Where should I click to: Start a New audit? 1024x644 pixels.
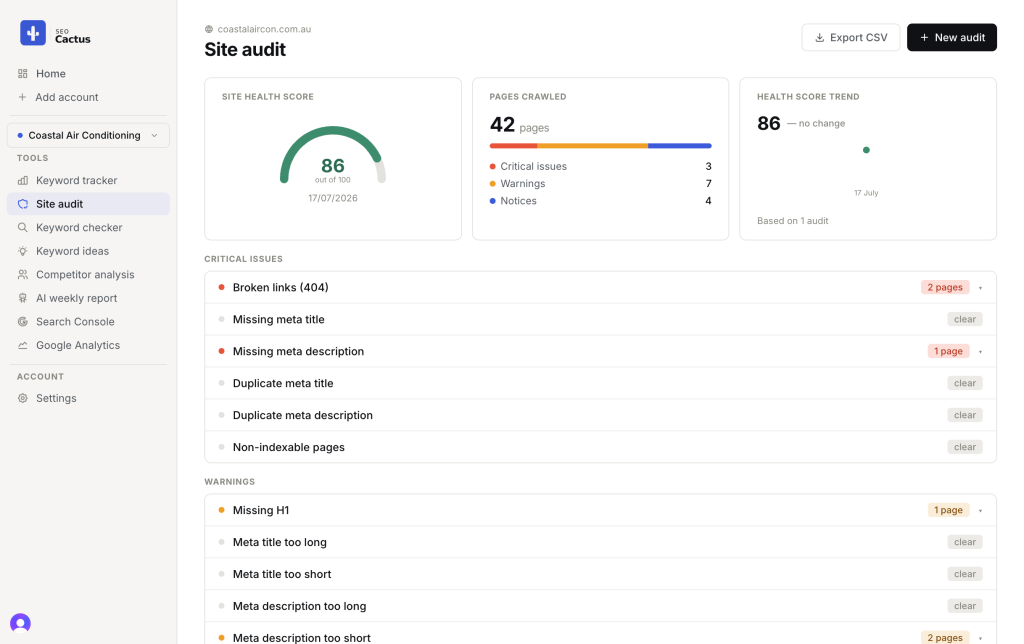(x=952, y=37)
